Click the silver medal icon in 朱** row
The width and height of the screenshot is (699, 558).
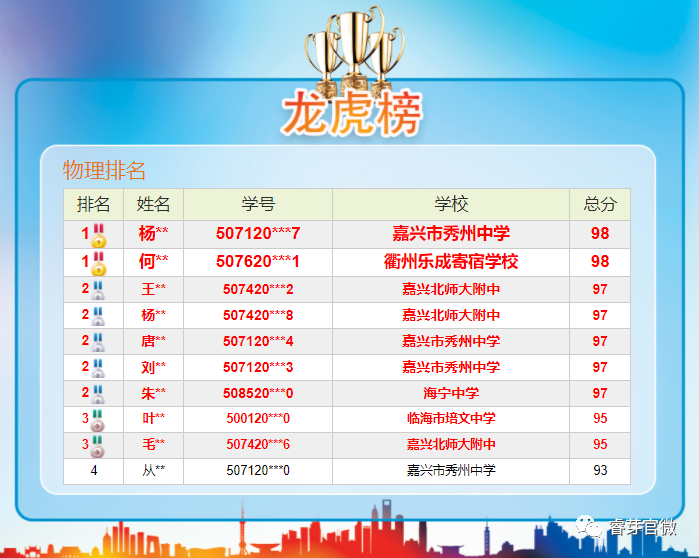click(98, 394)
